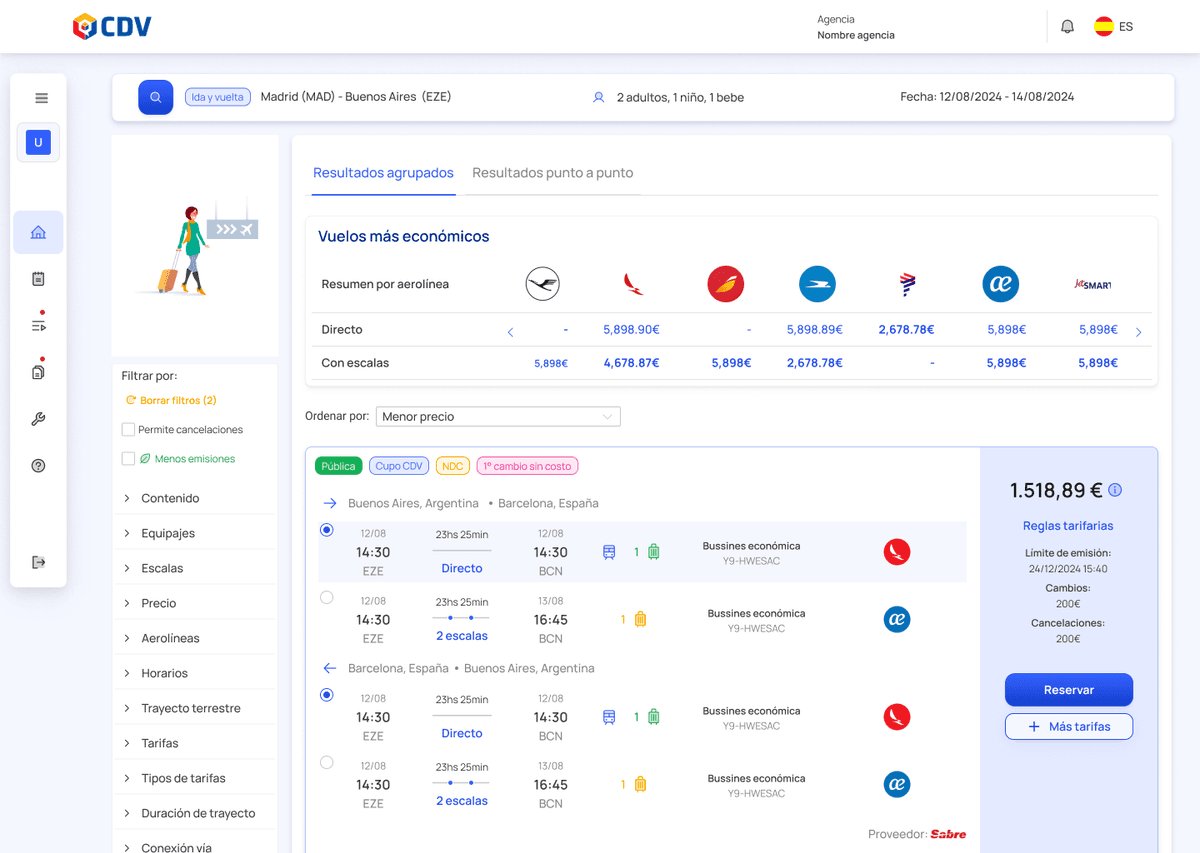
Task: Enable the Permite cancelaciones checkbox
Action: coord(128,430)
